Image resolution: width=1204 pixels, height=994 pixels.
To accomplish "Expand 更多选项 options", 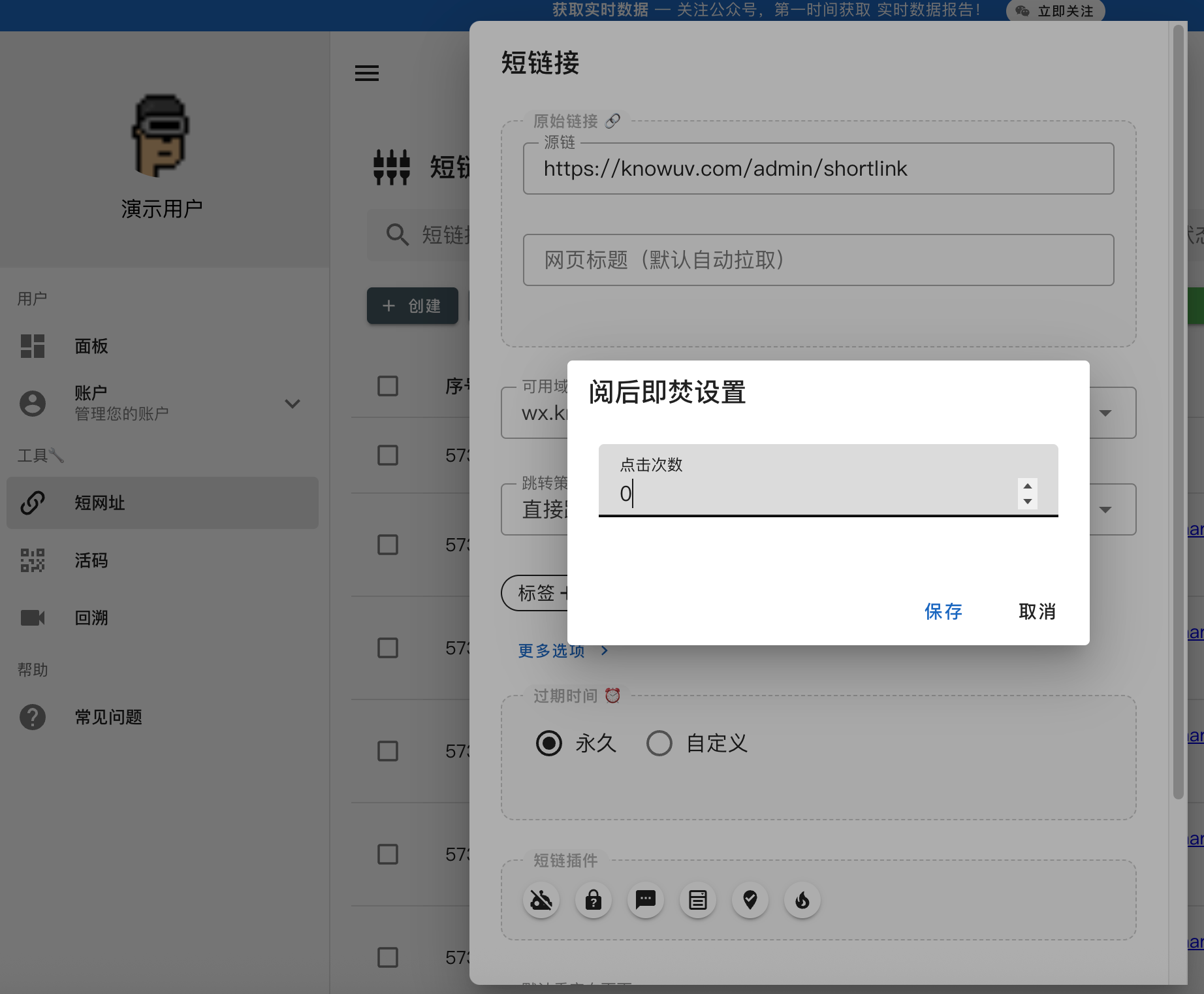I will (x=563, y=650).
